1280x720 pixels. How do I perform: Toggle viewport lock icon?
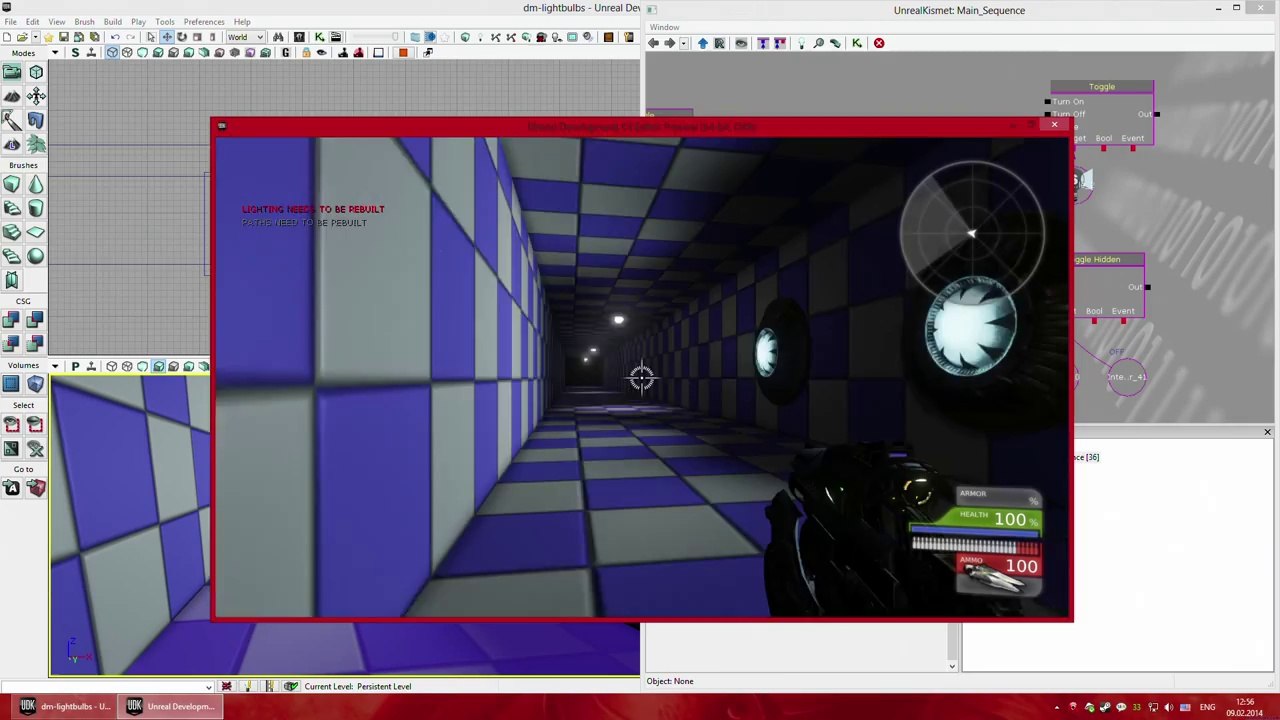click(x=306, y=52)
